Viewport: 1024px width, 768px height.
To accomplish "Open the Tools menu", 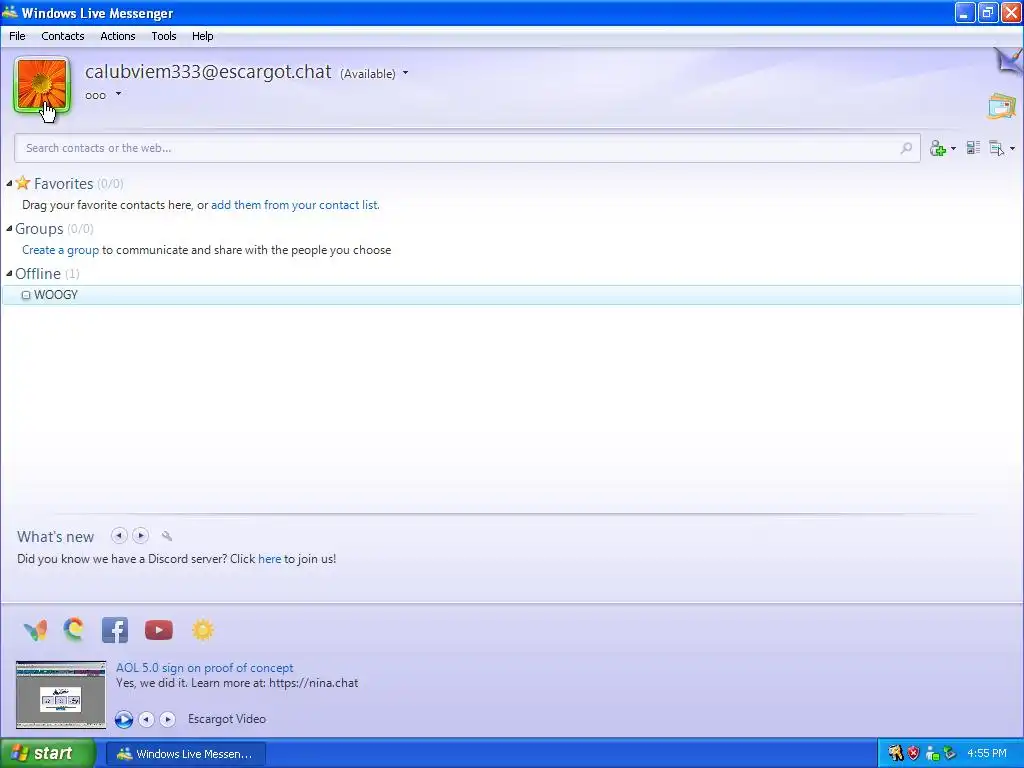I will coord(164,36).
